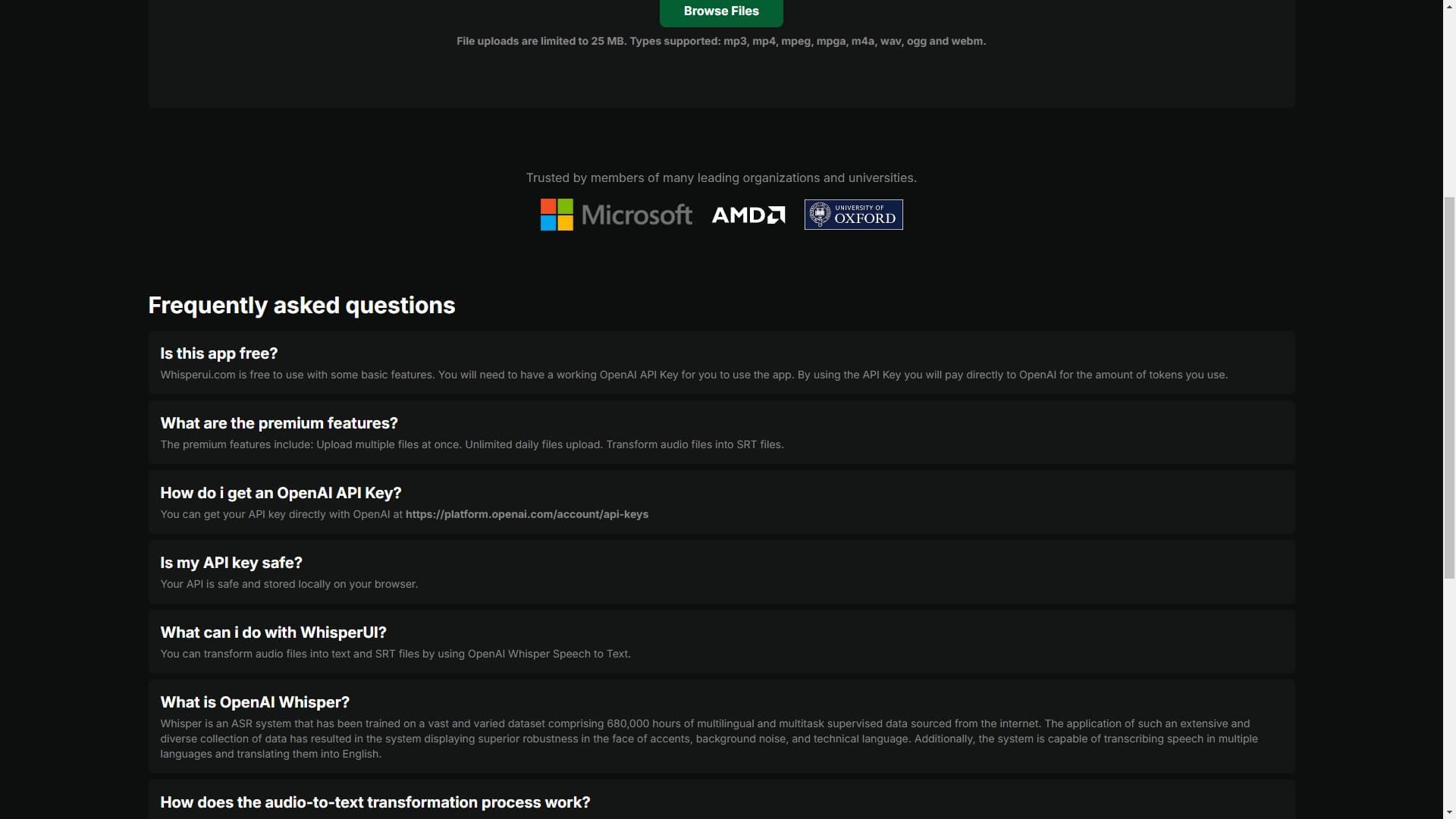Click the 'What is OpenAI Whisper?' heading
The width and height of the screenshot is (1456, 819).
(x=255, y=702)
